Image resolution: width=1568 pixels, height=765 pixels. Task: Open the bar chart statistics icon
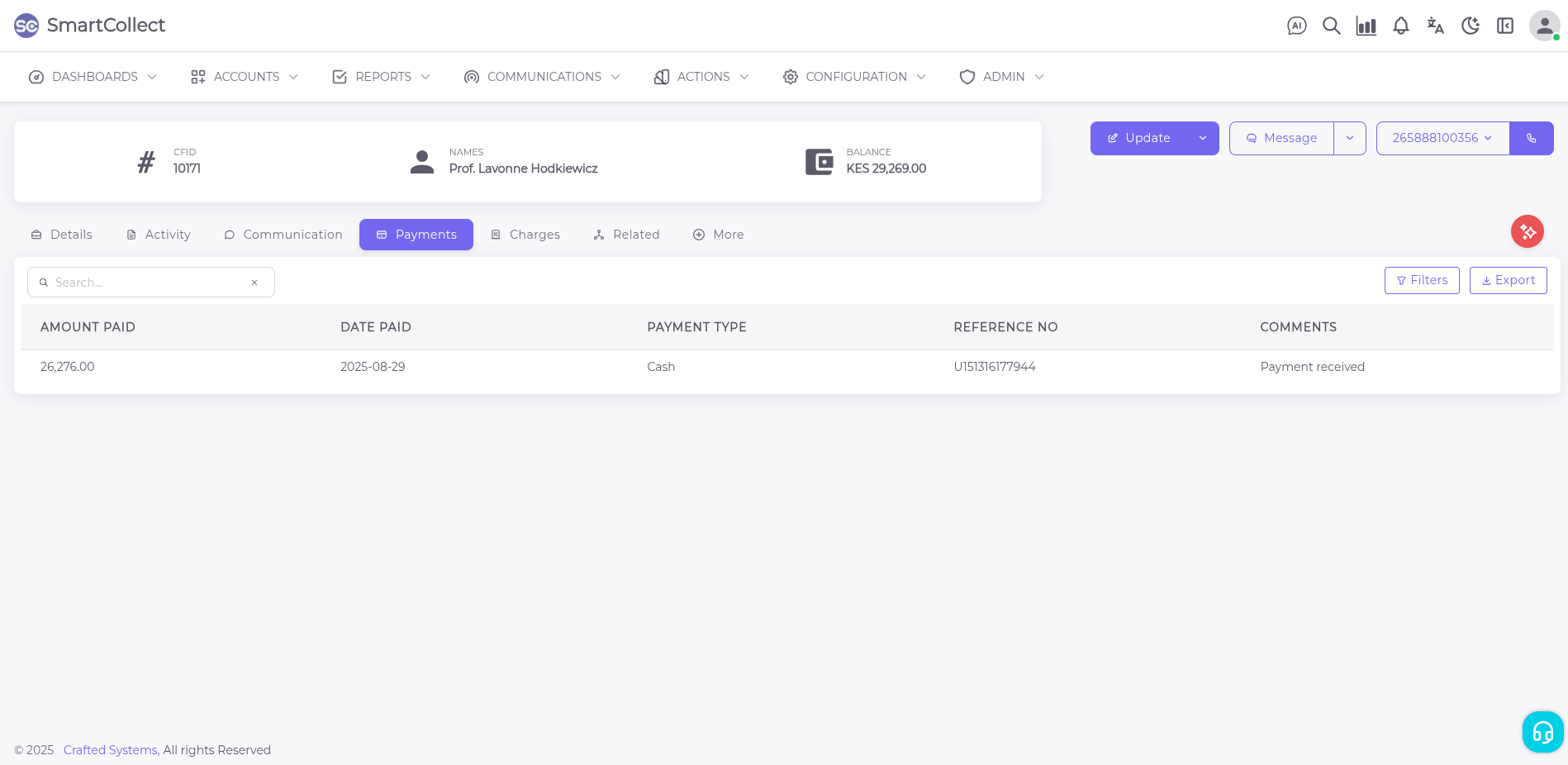click(1366, 26)
